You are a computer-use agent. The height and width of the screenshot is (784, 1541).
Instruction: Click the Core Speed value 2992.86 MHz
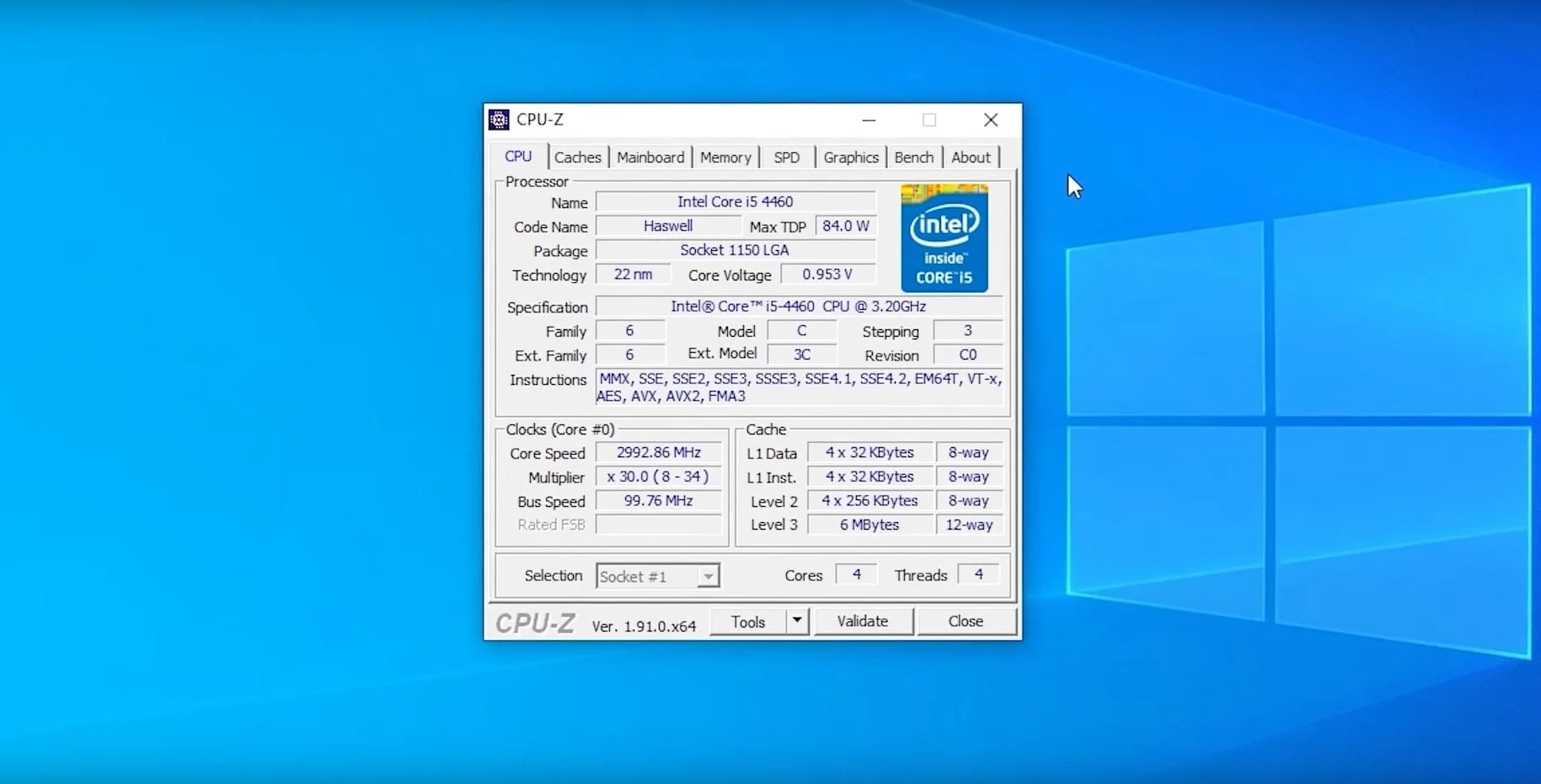pyautogui.click(x=659, y=452)
